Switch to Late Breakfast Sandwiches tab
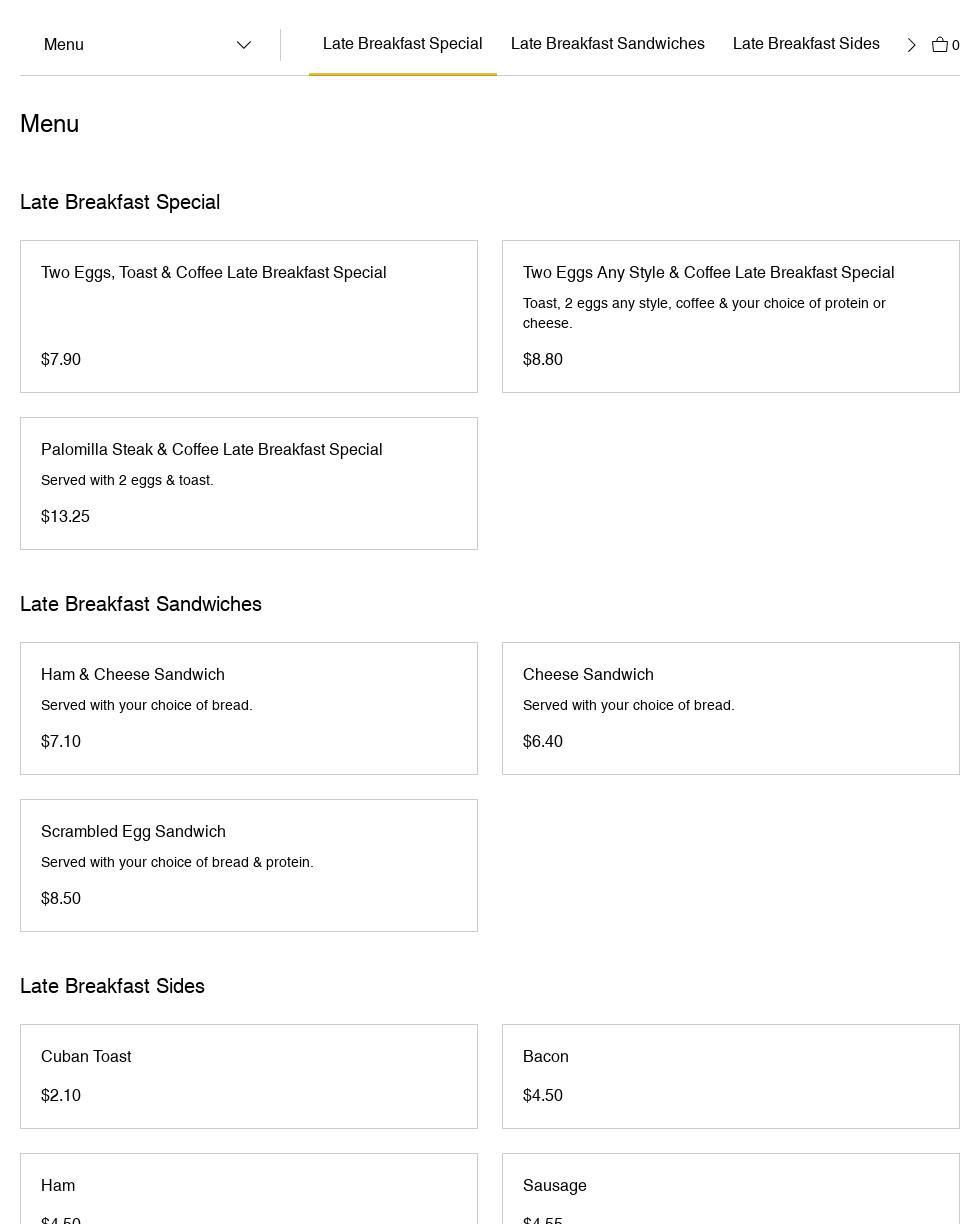 pyautogui.click(x=607, y=44)
